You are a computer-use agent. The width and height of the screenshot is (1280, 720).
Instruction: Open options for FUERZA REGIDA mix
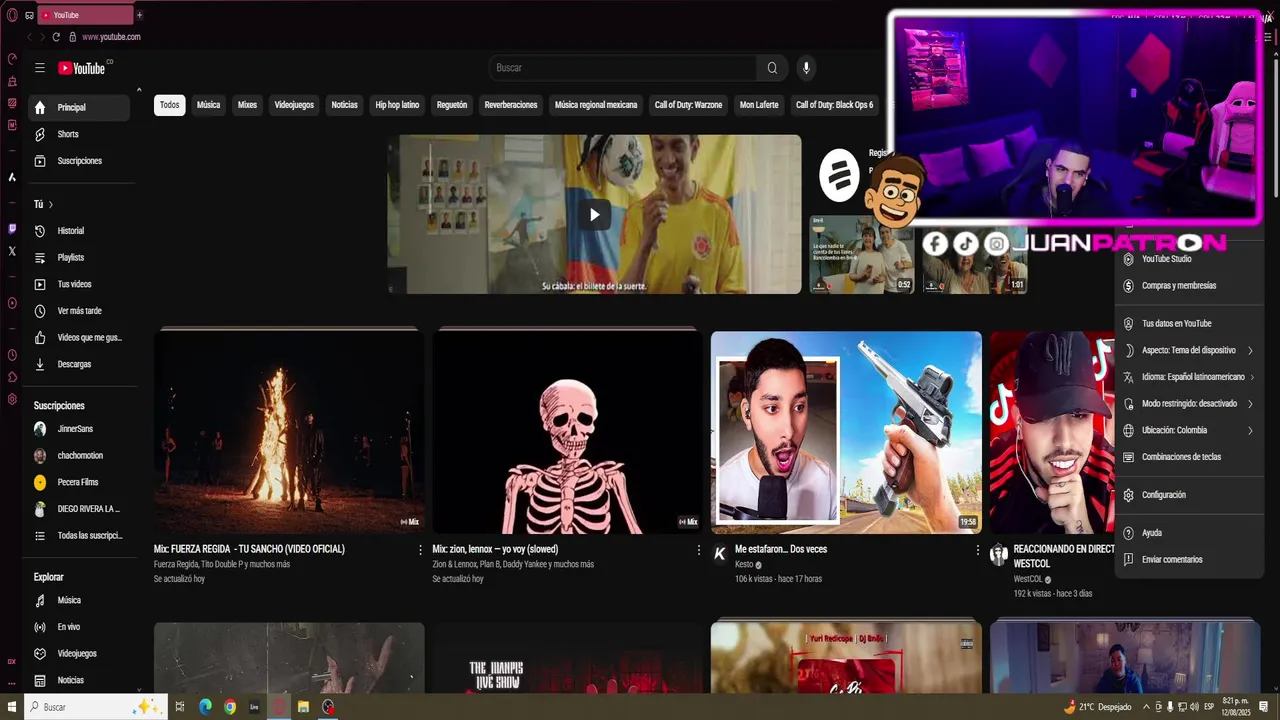pyautogui.click(x=420, y=550)
